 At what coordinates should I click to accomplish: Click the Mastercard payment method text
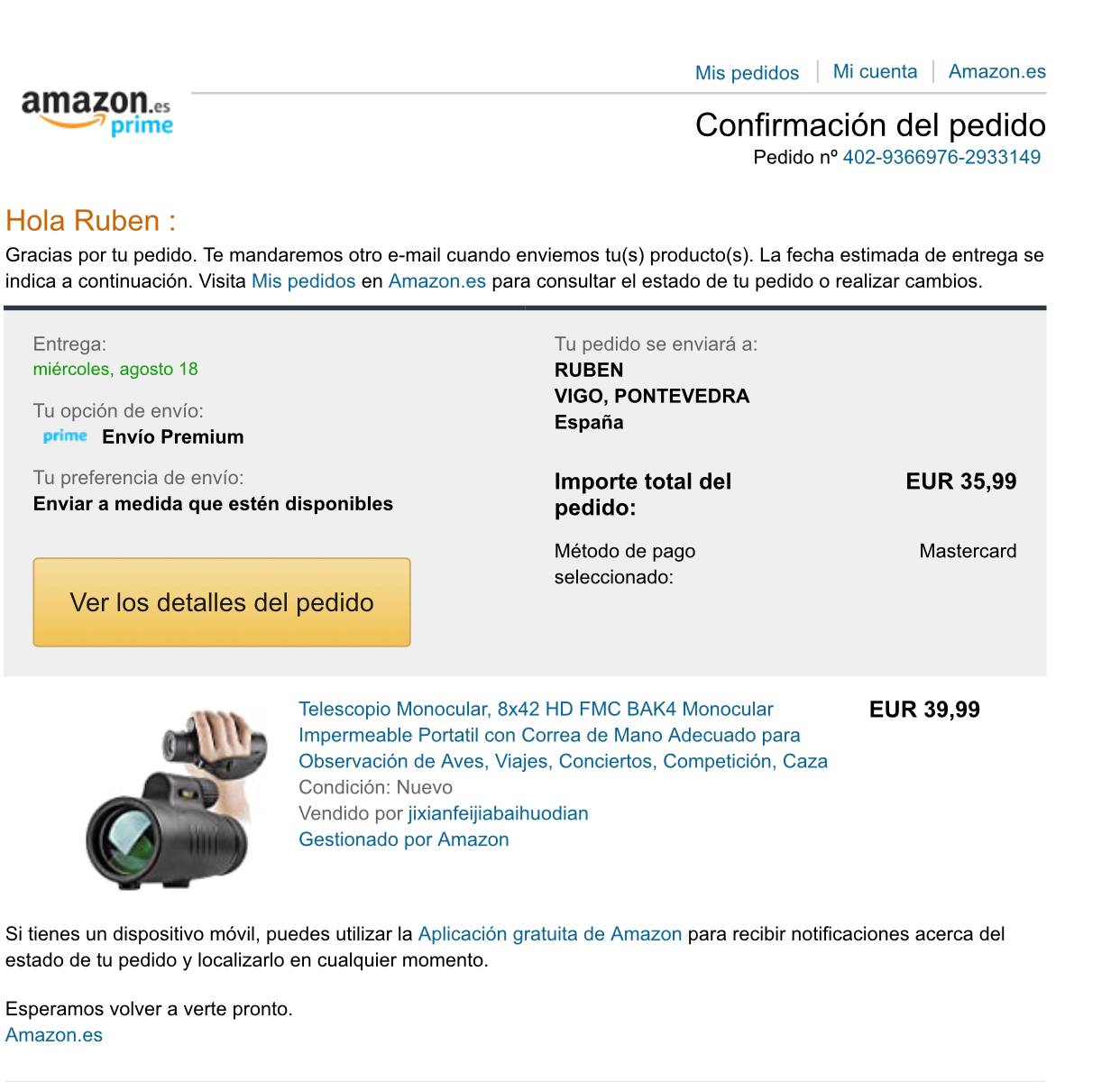tap(968, 551)
